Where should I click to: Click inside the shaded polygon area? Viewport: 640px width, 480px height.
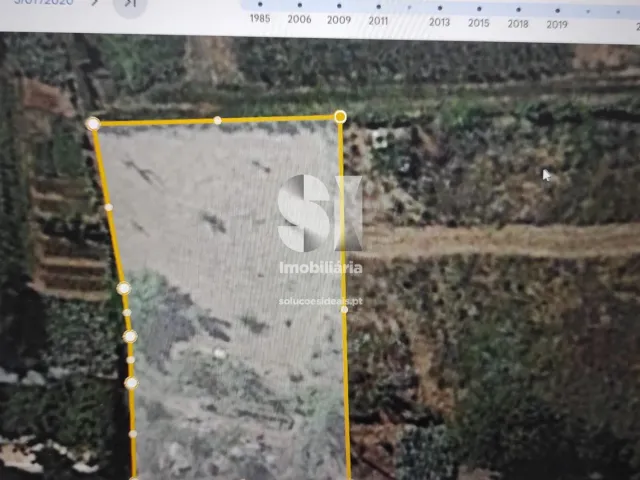230,280
